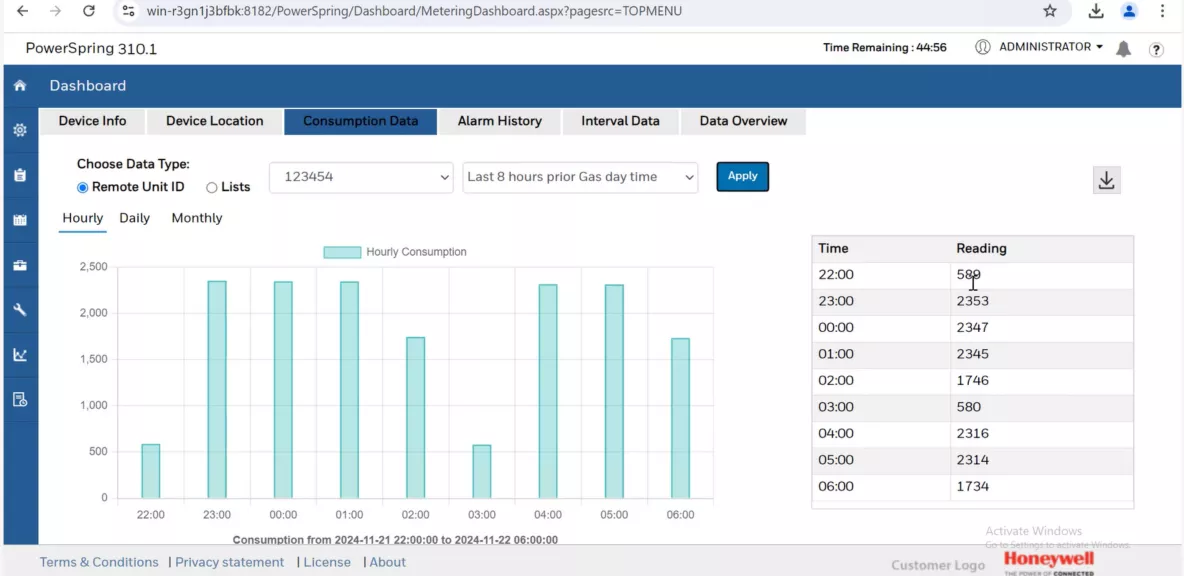Viewport: 1184px width, 576px height.
Task: Select the Lists radio button
Action: [x=212, y=188]
